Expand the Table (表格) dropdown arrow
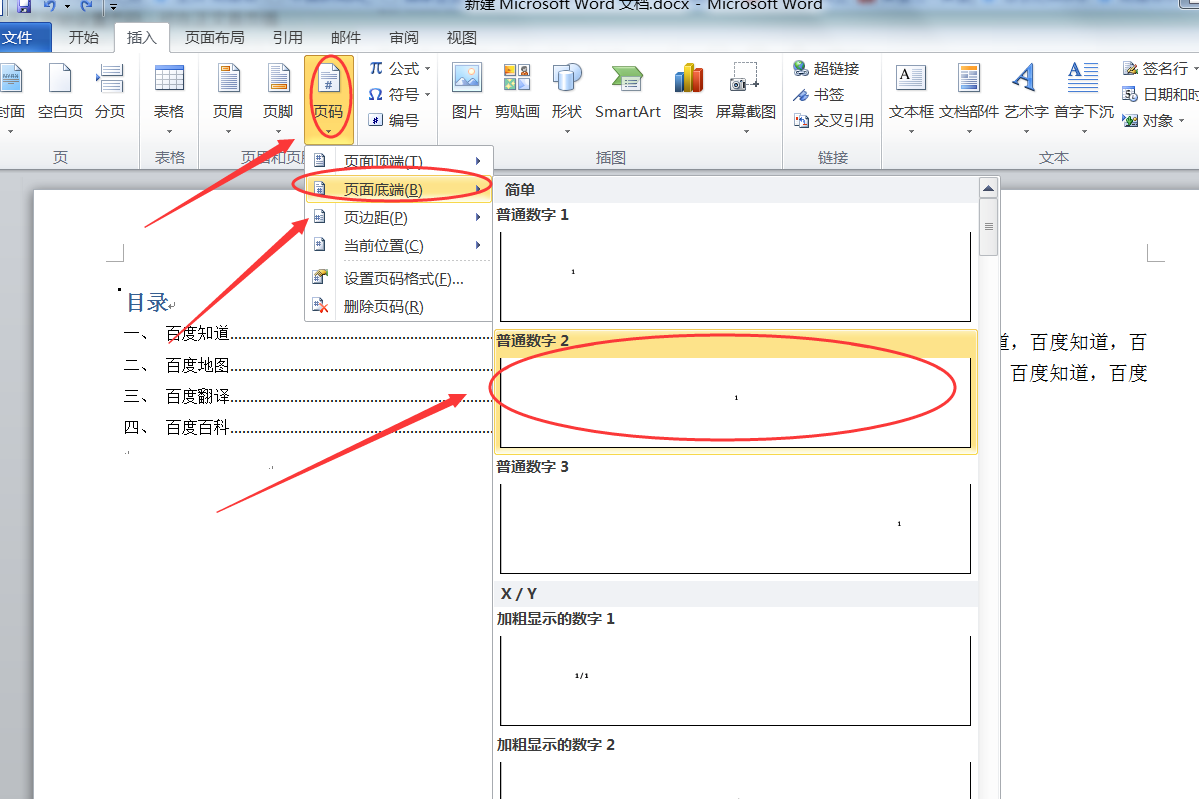The height and width of the screenshot is (799, 1199). point(169,131)
